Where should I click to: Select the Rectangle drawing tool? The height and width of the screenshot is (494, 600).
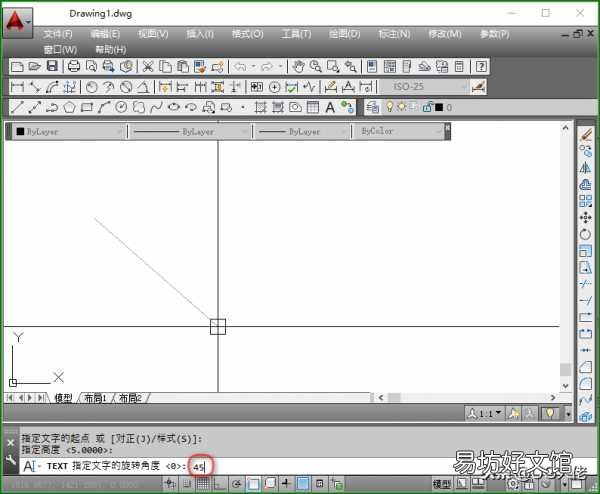pyautogui.click(x=87, y=108)
